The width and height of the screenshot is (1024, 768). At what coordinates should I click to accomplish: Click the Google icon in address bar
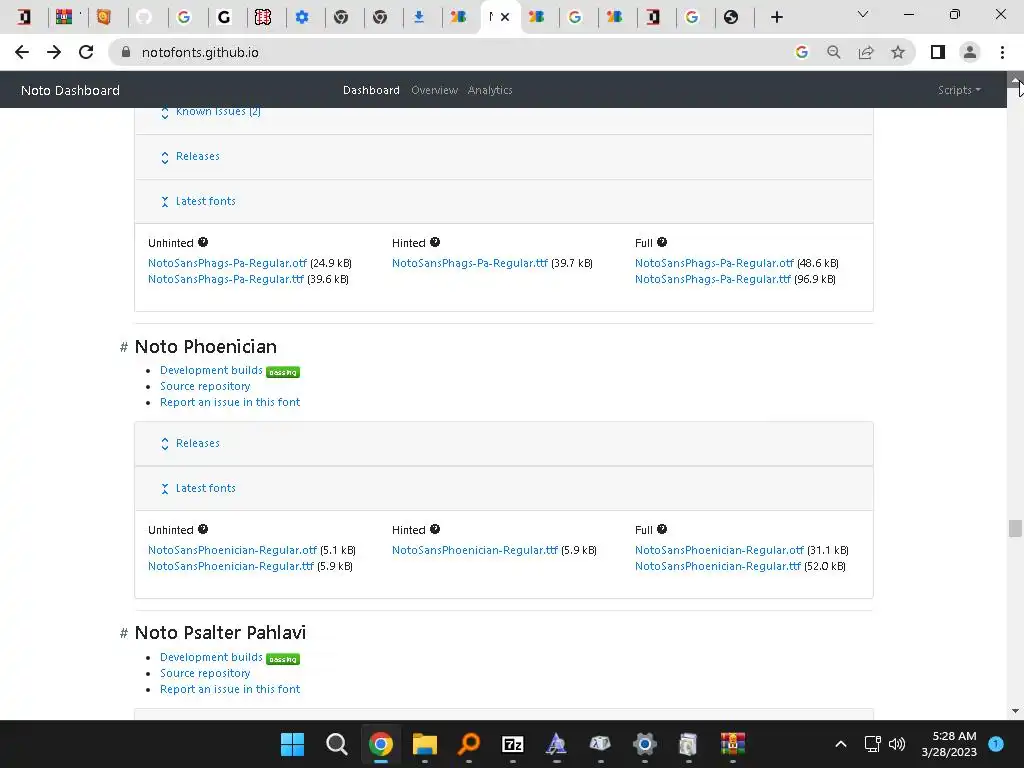coord(801,52)
